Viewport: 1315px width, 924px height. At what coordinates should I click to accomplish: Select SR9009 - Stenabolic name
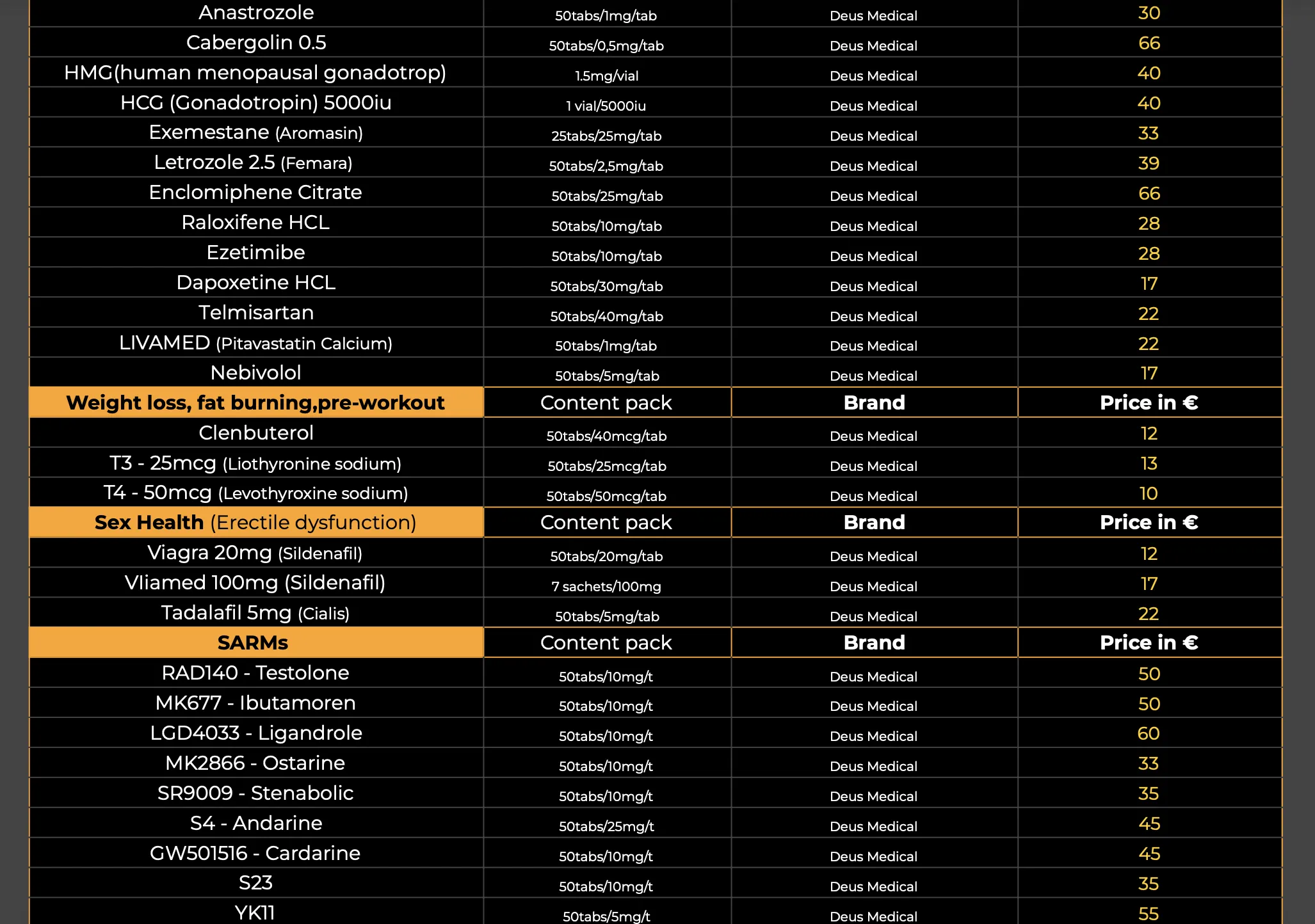click(x=255, y=793)
